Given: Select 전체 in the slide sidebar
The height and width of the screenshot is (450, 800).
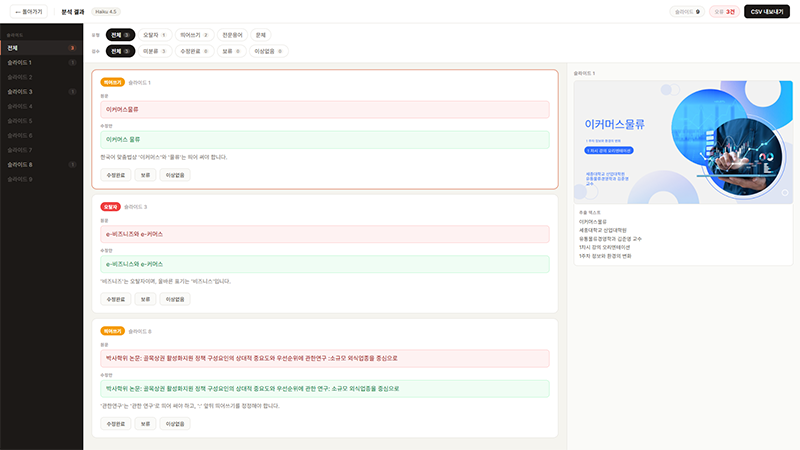Looking at the screenshot, I should (x=41, y=48).
